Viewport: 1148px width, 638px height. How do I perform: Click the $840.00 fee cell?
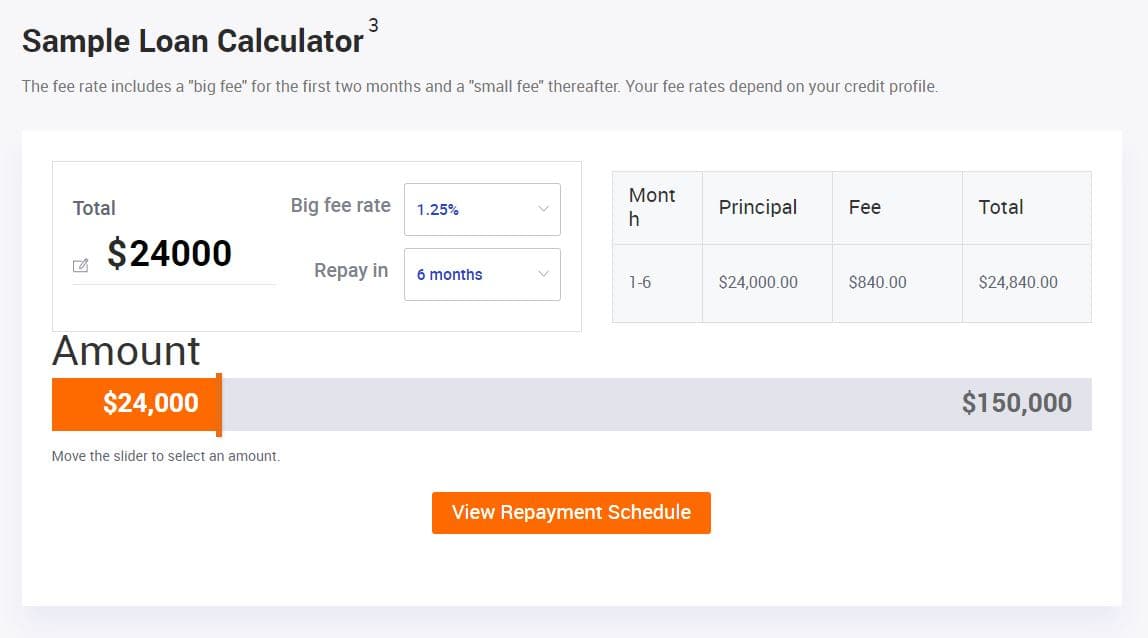(877, 282)
